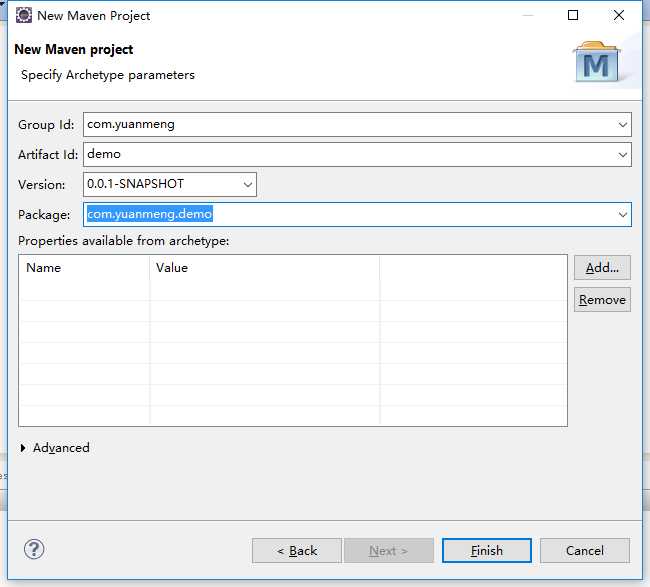This screenshot has width=650, height=587.
Task: Open the Package dropdown arrow
Action: tap(622, 214)
